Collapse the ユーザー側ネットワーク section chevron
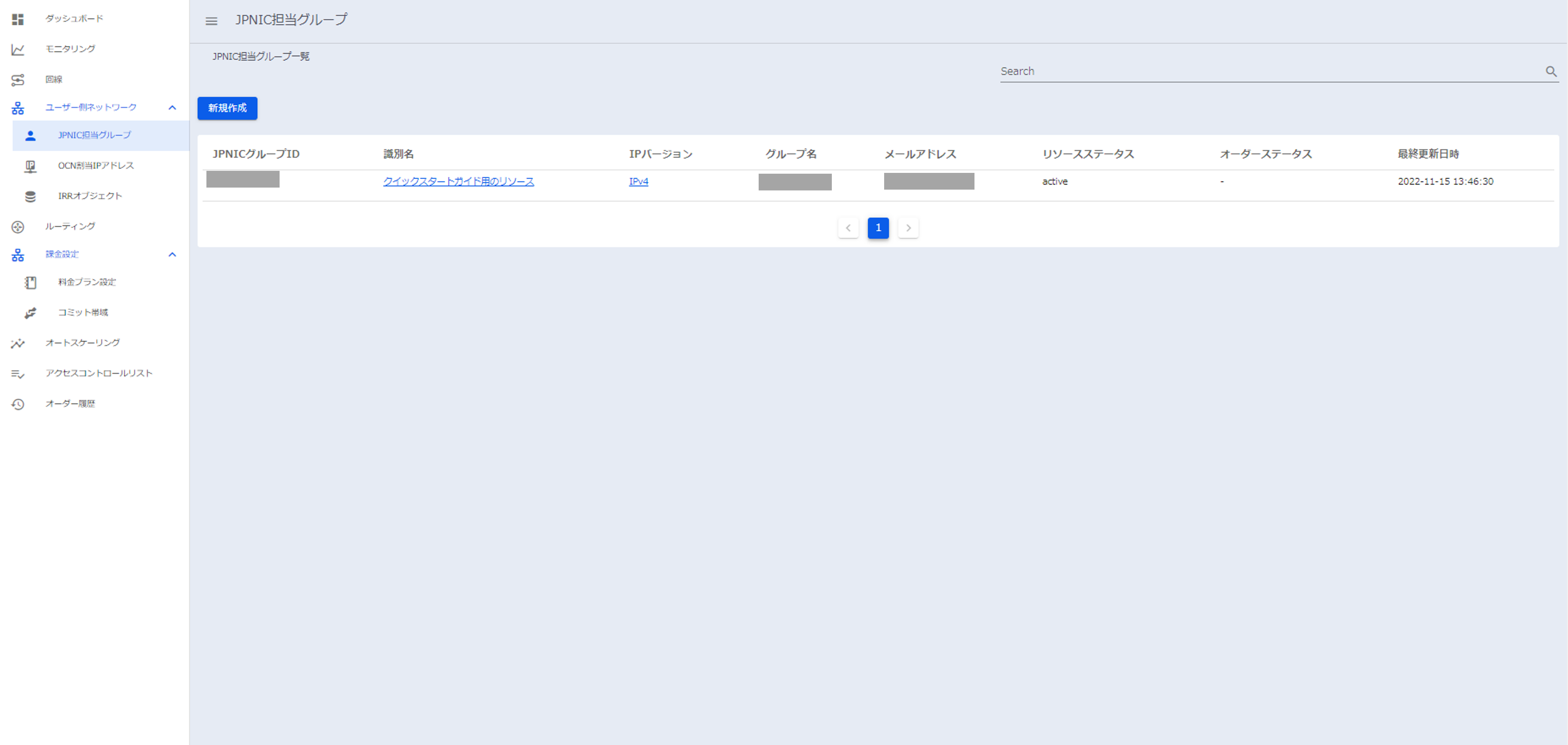This screenshot has height=745, width=1568. click(x=172, y=108)
